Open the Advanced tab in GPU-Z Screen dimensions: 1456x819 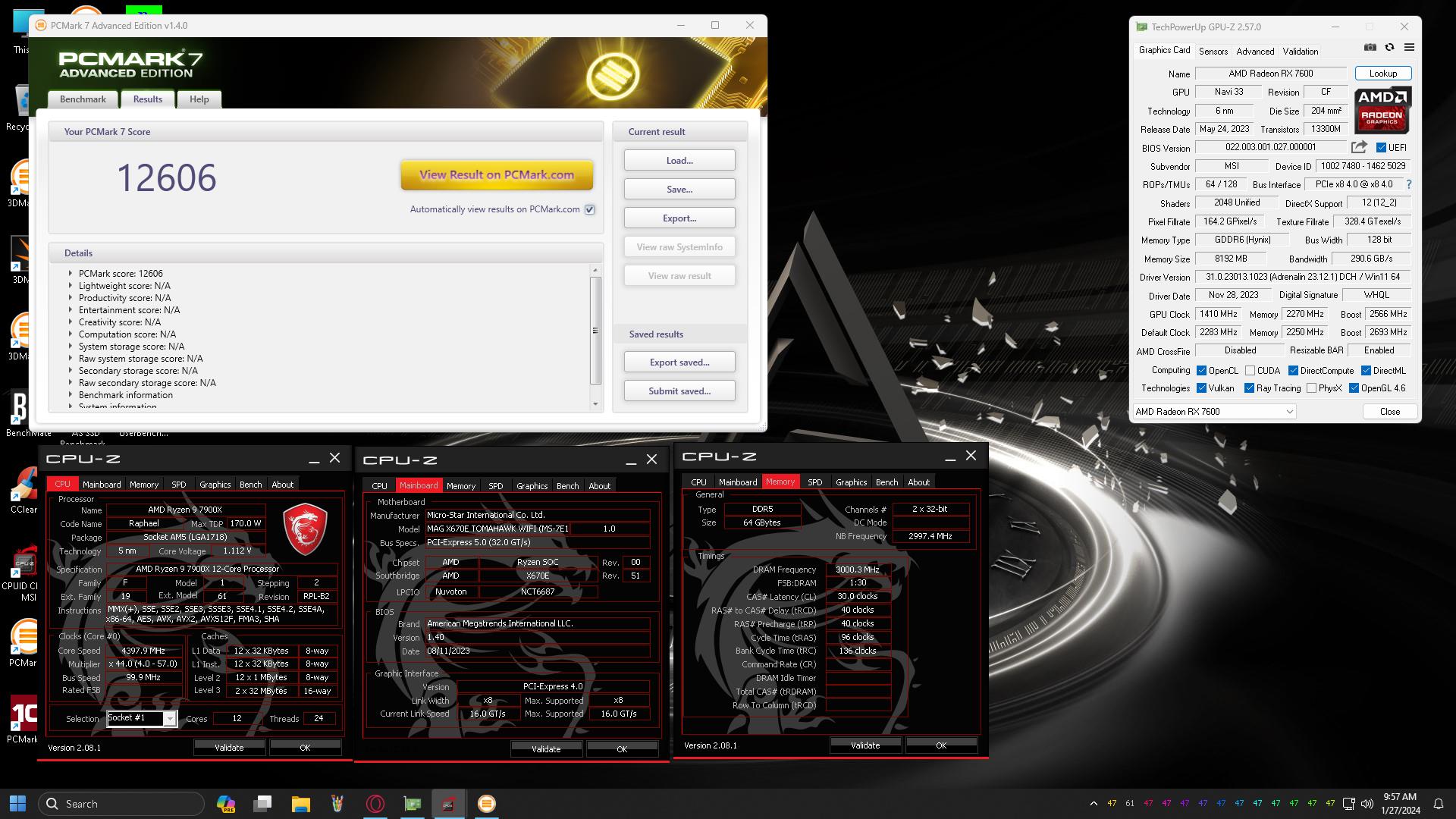click(x=1255, y=51)
